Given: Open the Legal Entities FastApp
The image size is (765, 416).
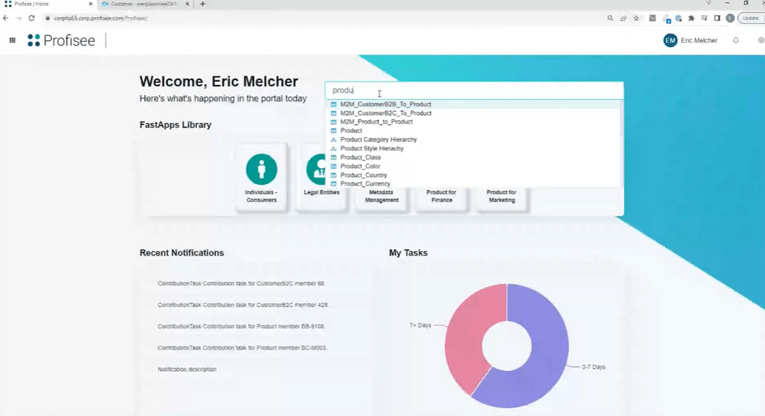Looking at the screenshot, I should [322, 178].
